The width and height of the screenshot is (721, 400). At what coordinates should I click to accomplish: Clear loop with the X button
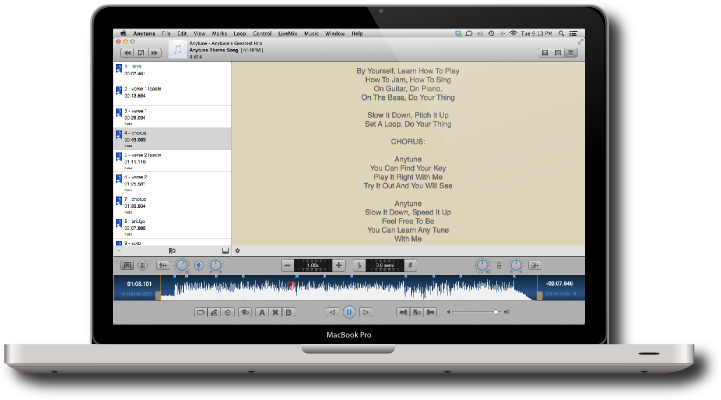click(275, 313)
